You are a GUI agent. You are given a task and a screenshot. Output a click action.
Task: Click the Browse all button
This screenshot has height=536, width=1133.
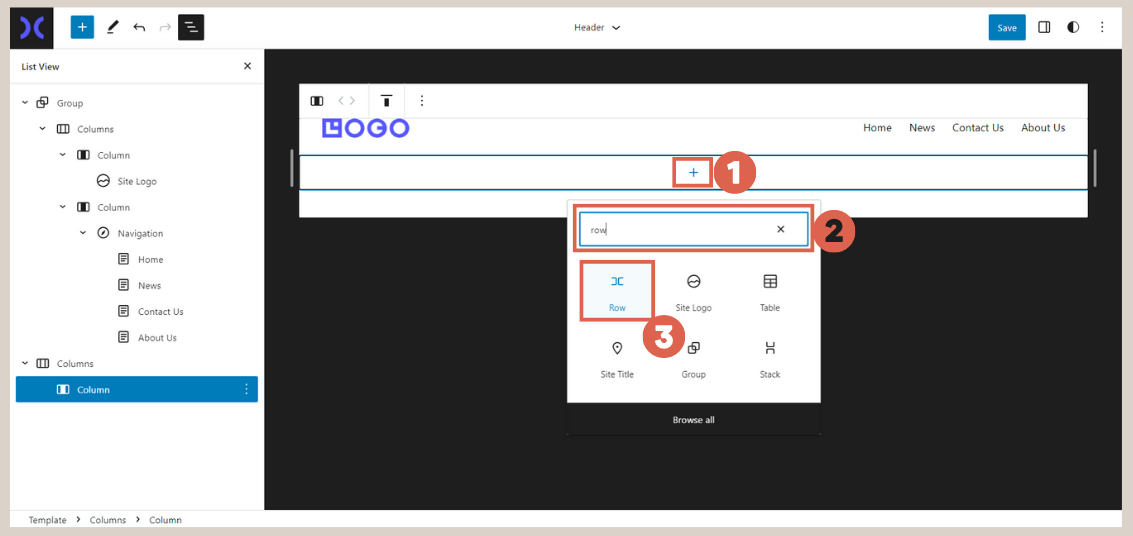tap(693, 420)
